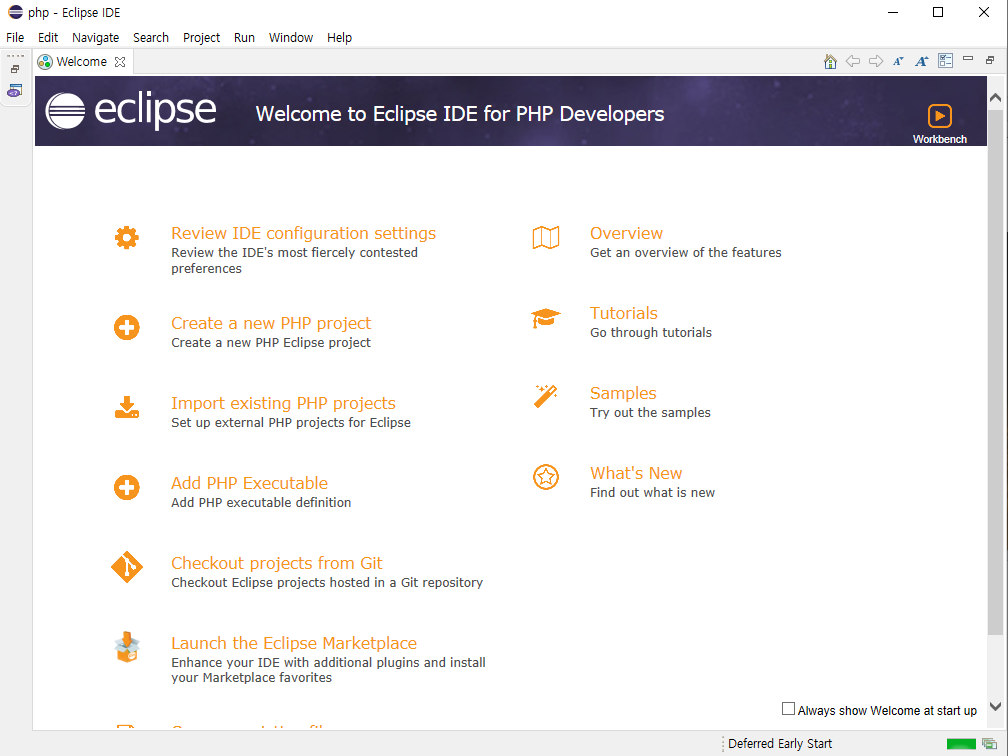
Task: Toggle Always show Welcome at start up
Action: point(788,708)
